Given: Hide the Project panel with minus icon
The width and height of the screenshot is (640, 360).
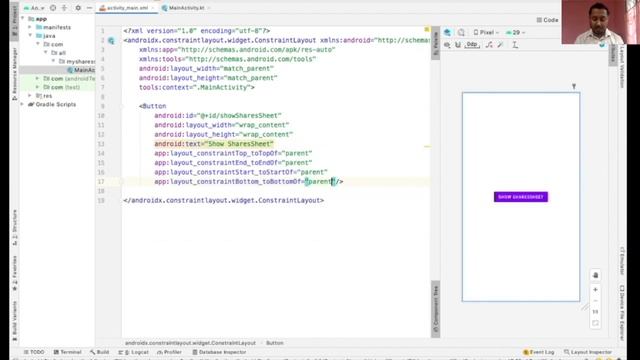Looking at the screenshot, I should 89,8.
